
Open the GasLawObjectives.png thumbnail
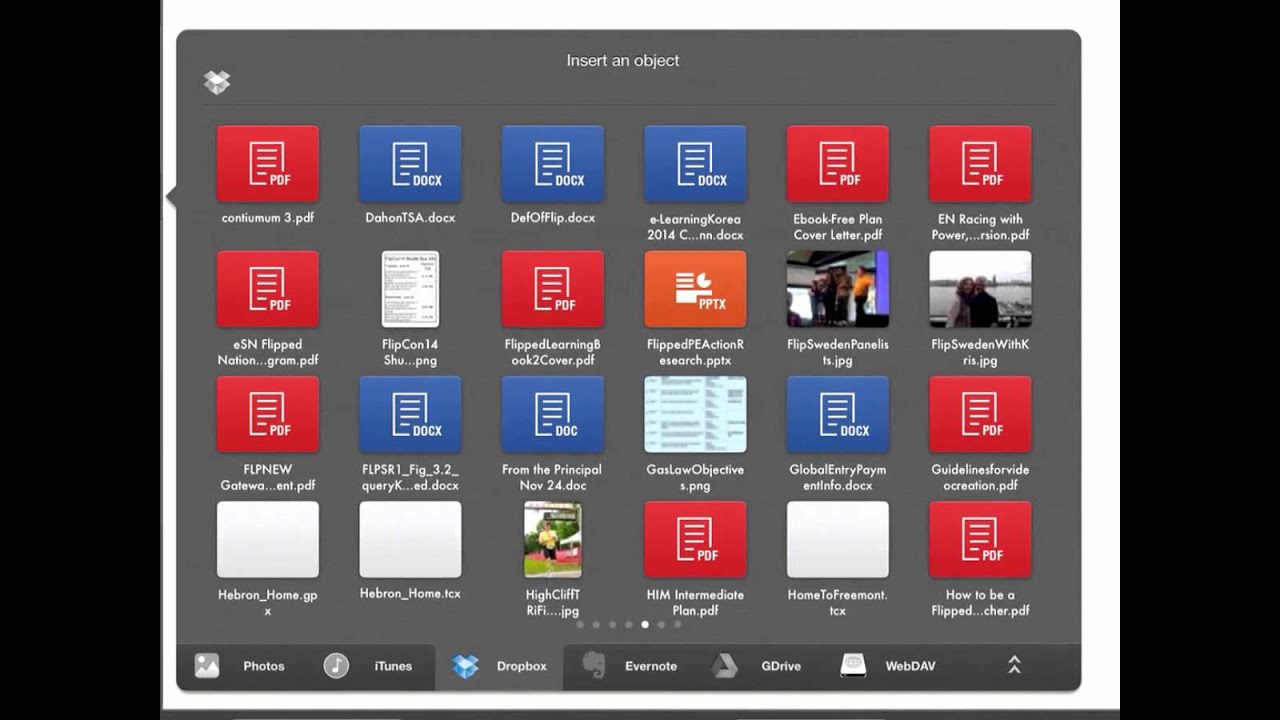point(695,414)
